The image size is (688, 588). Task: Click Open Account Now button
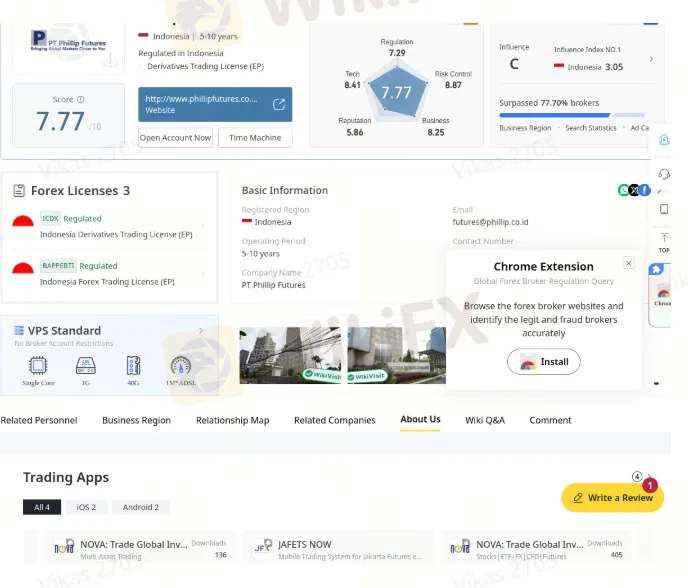point(176,138)
